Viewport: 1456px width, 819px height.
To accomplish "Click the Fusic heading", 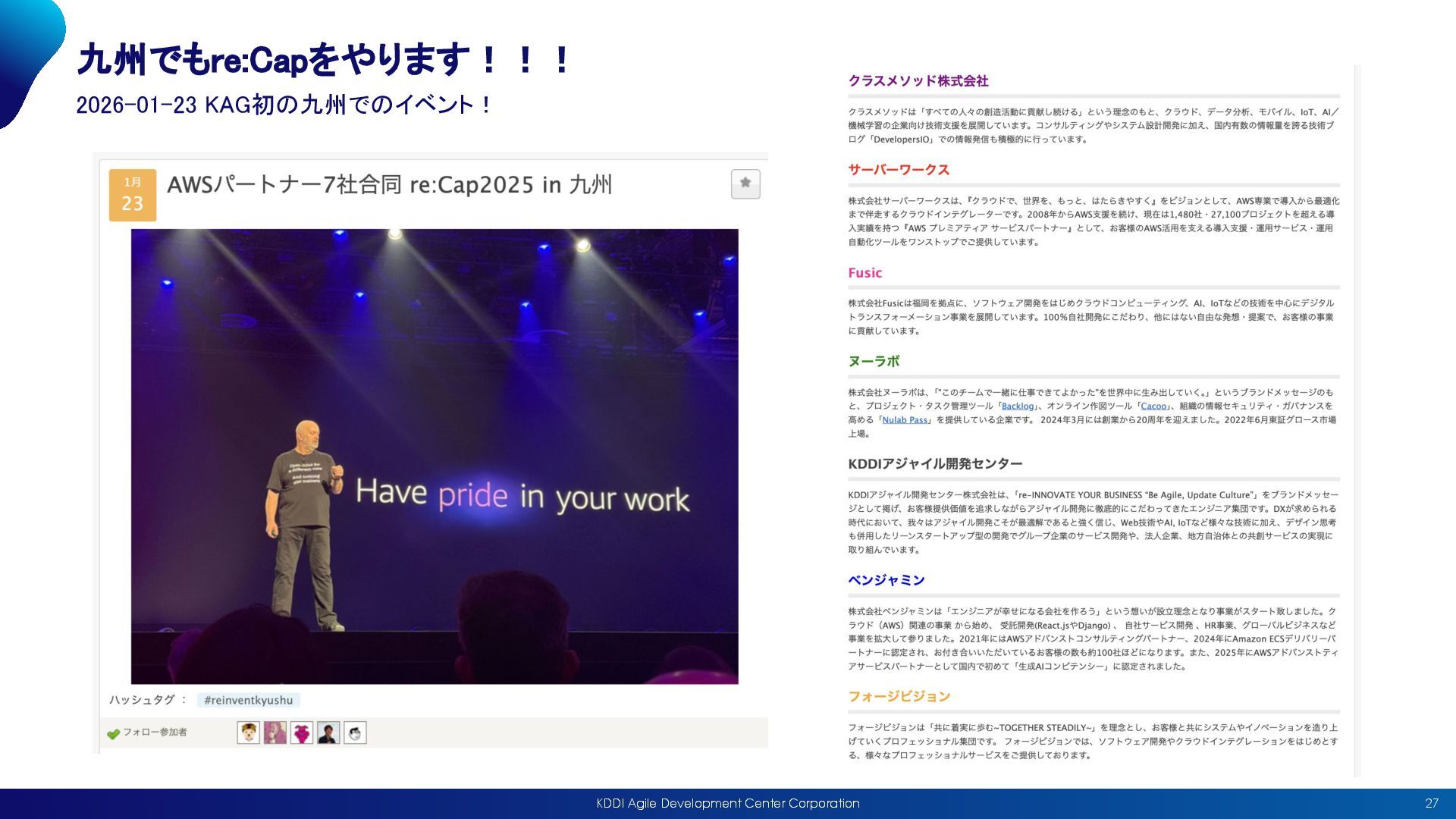I will pos(864,273).
